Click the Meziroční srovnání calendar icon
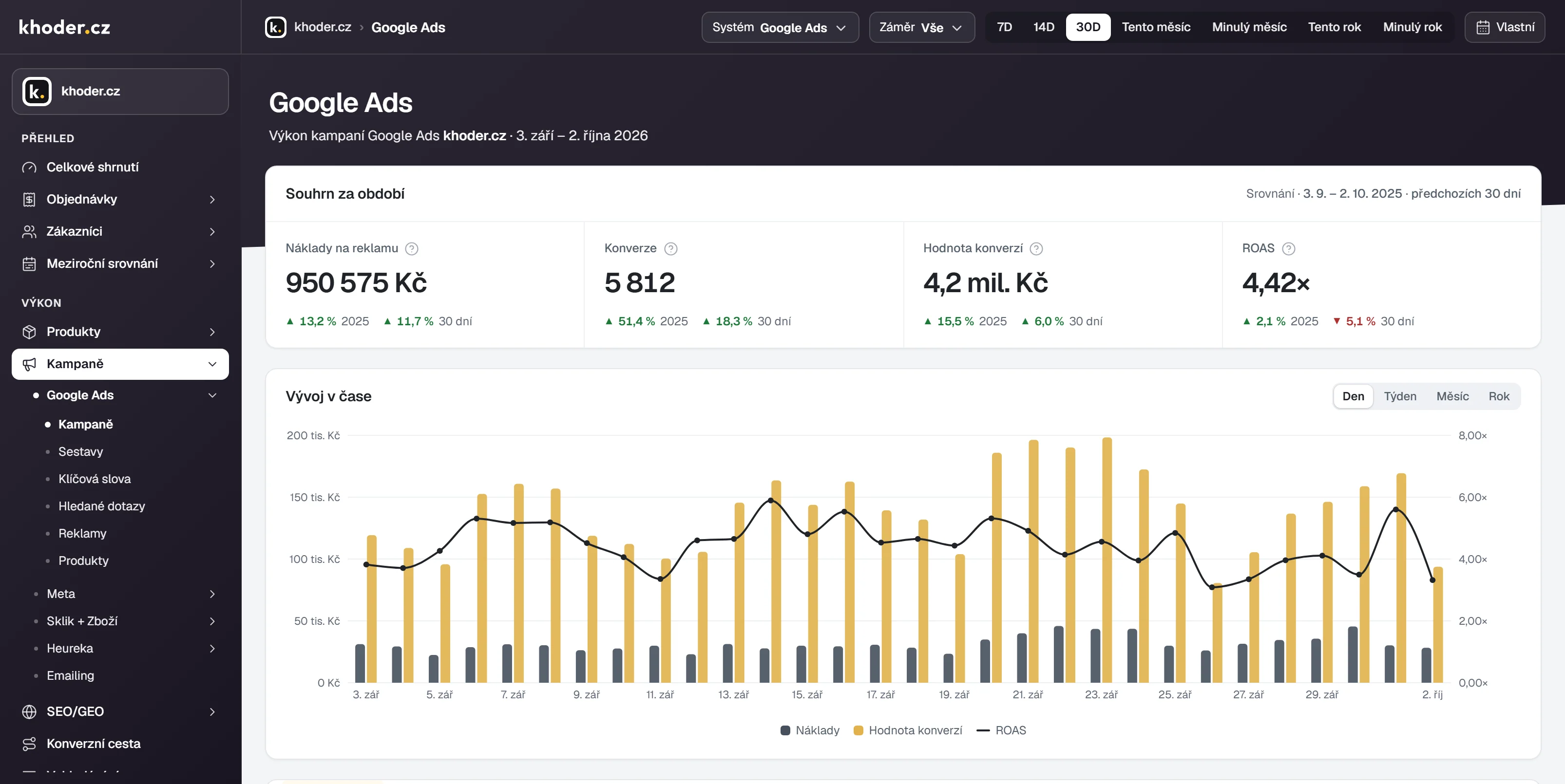The height and width of the screenshot is (784, 1565). (x=29, y=263)
